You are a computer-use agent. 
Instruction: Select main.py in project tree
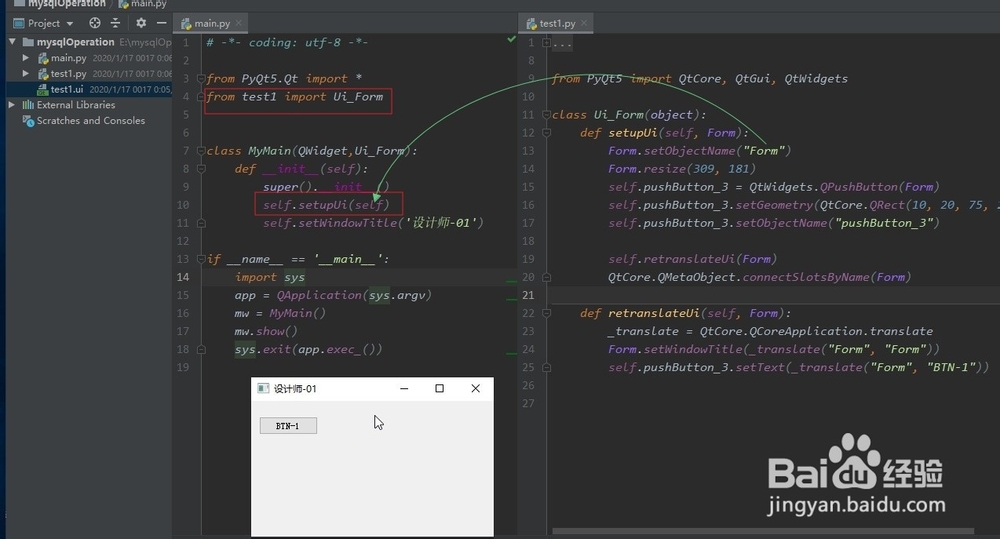point(68,58)
